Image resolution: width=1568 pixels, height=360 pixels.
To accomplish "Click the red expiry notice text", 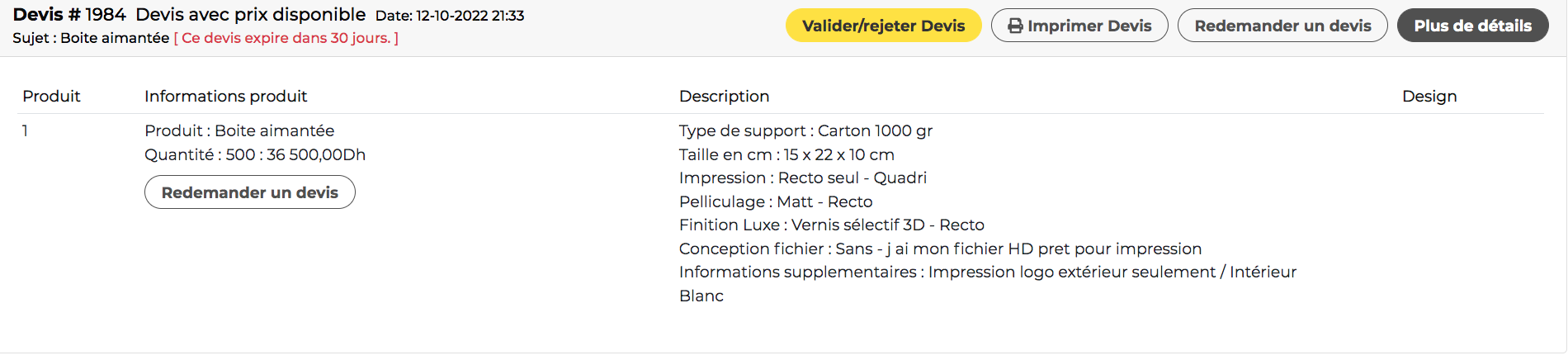I will coord(286,38).
